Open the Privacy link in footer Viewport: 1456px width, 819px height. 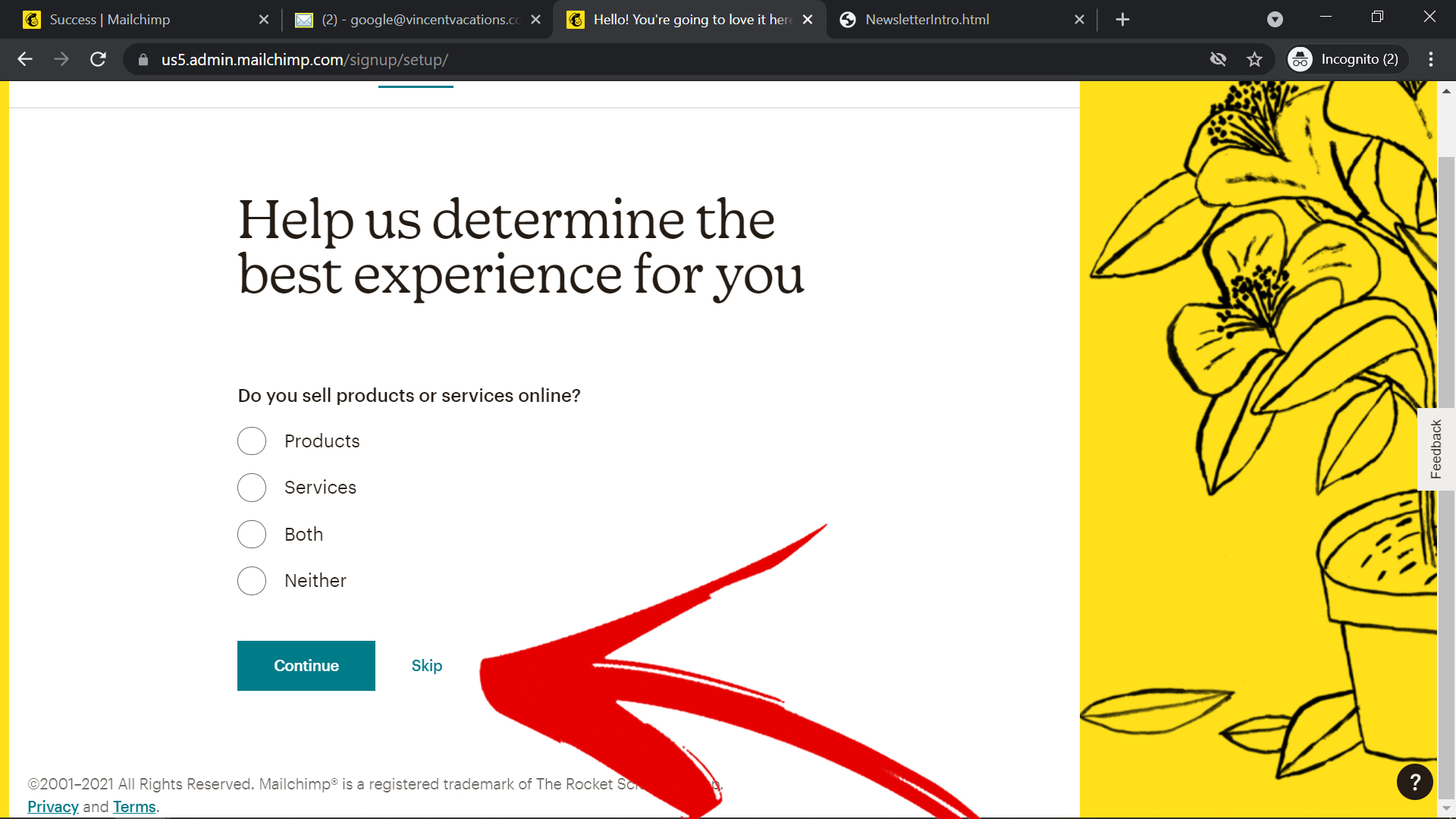(x=53, y=807)
